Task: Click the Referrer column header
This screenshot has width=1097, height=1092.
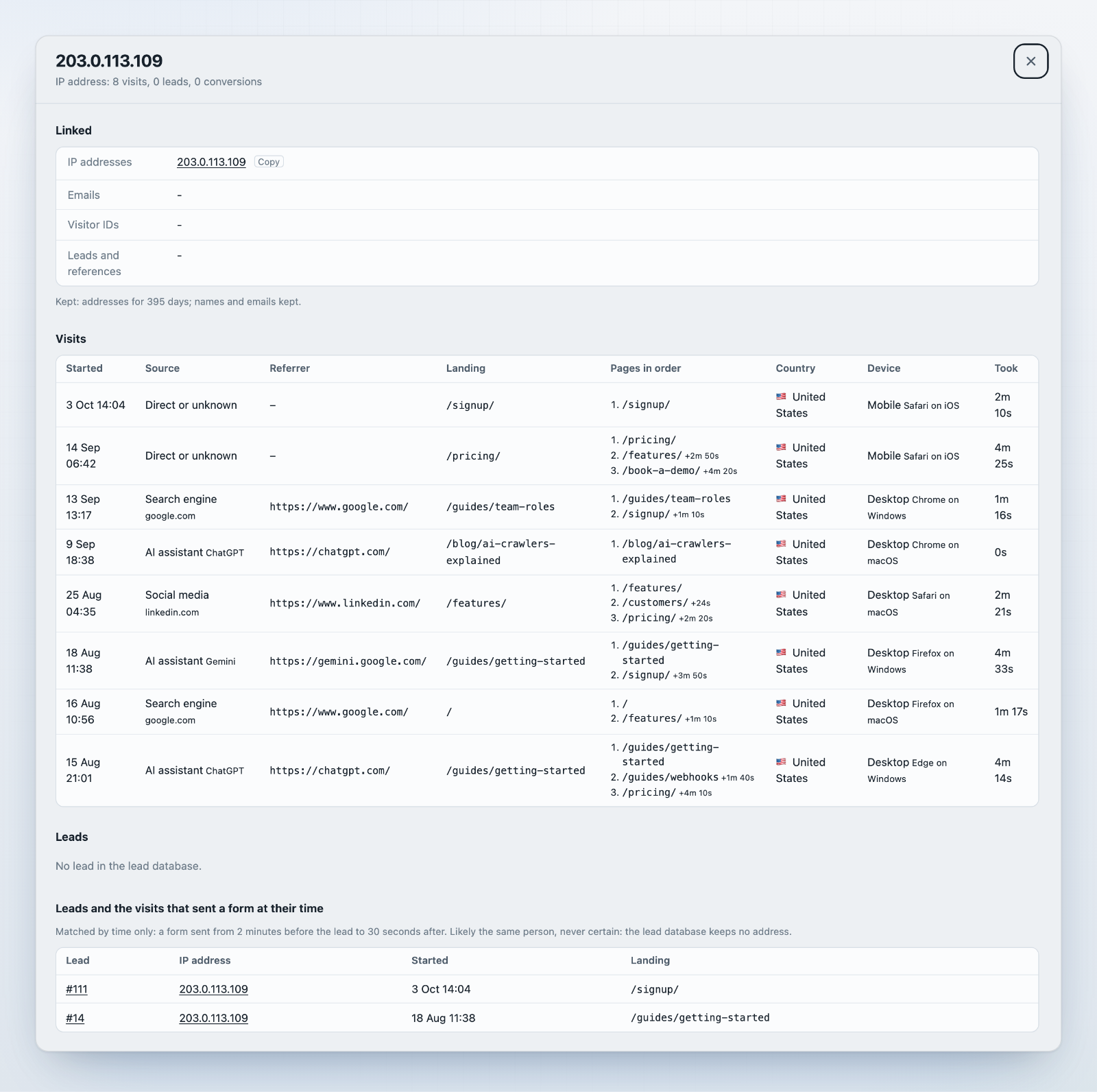Action: pos(289,368)
